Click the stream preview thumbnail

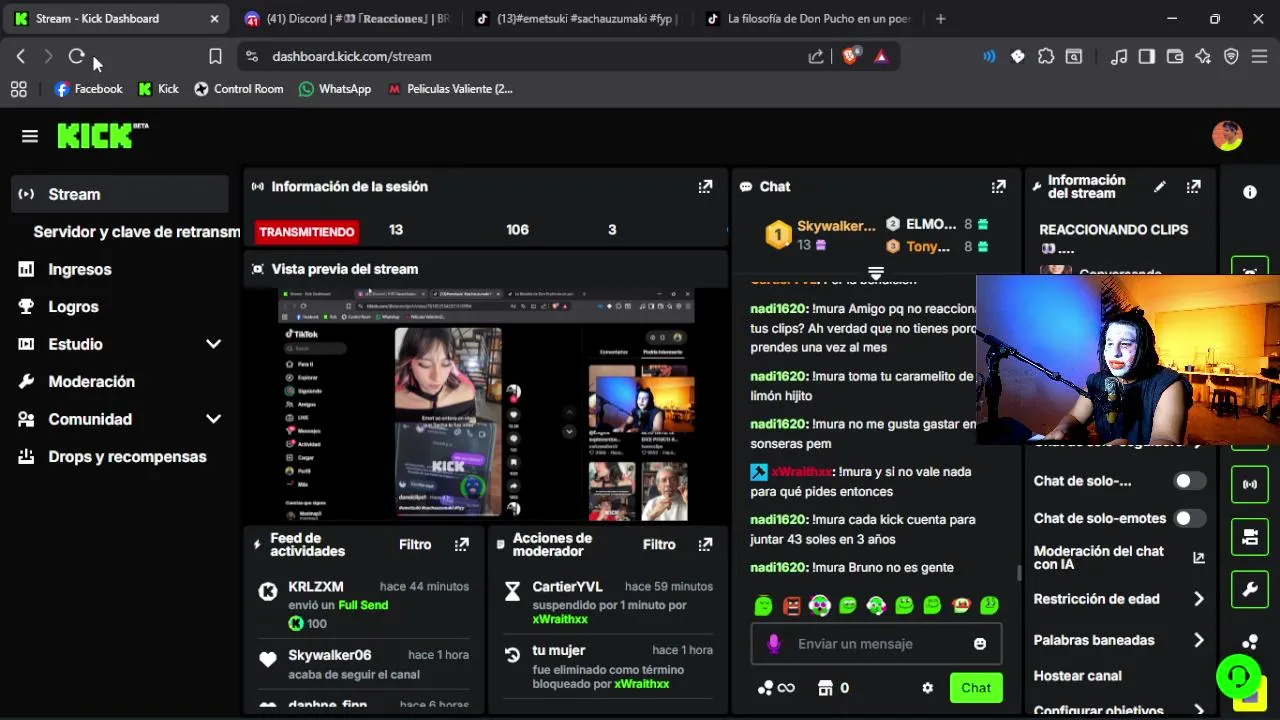tap(486, 404)
